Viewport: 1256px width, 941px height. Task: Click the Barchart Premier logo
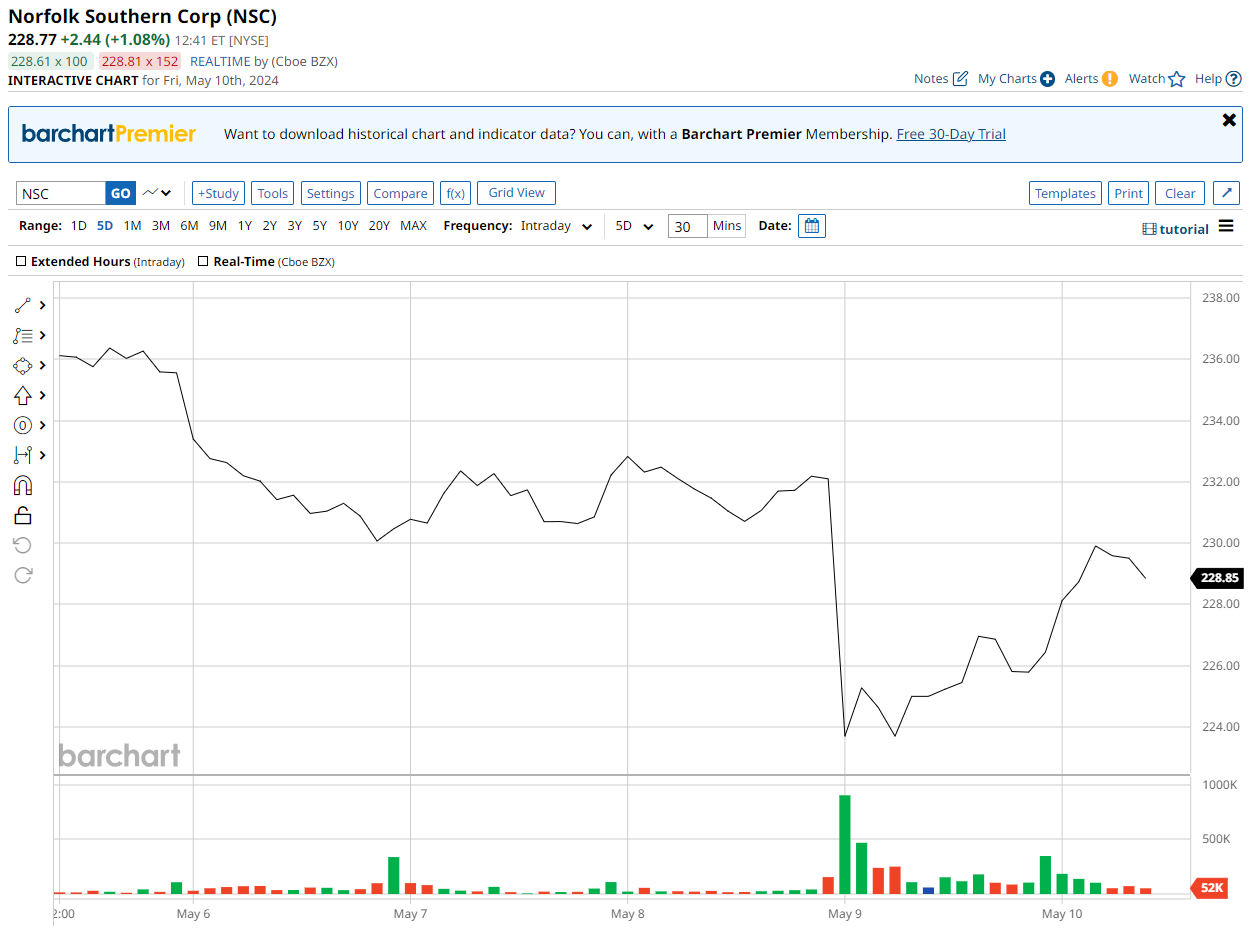[109, 134]
